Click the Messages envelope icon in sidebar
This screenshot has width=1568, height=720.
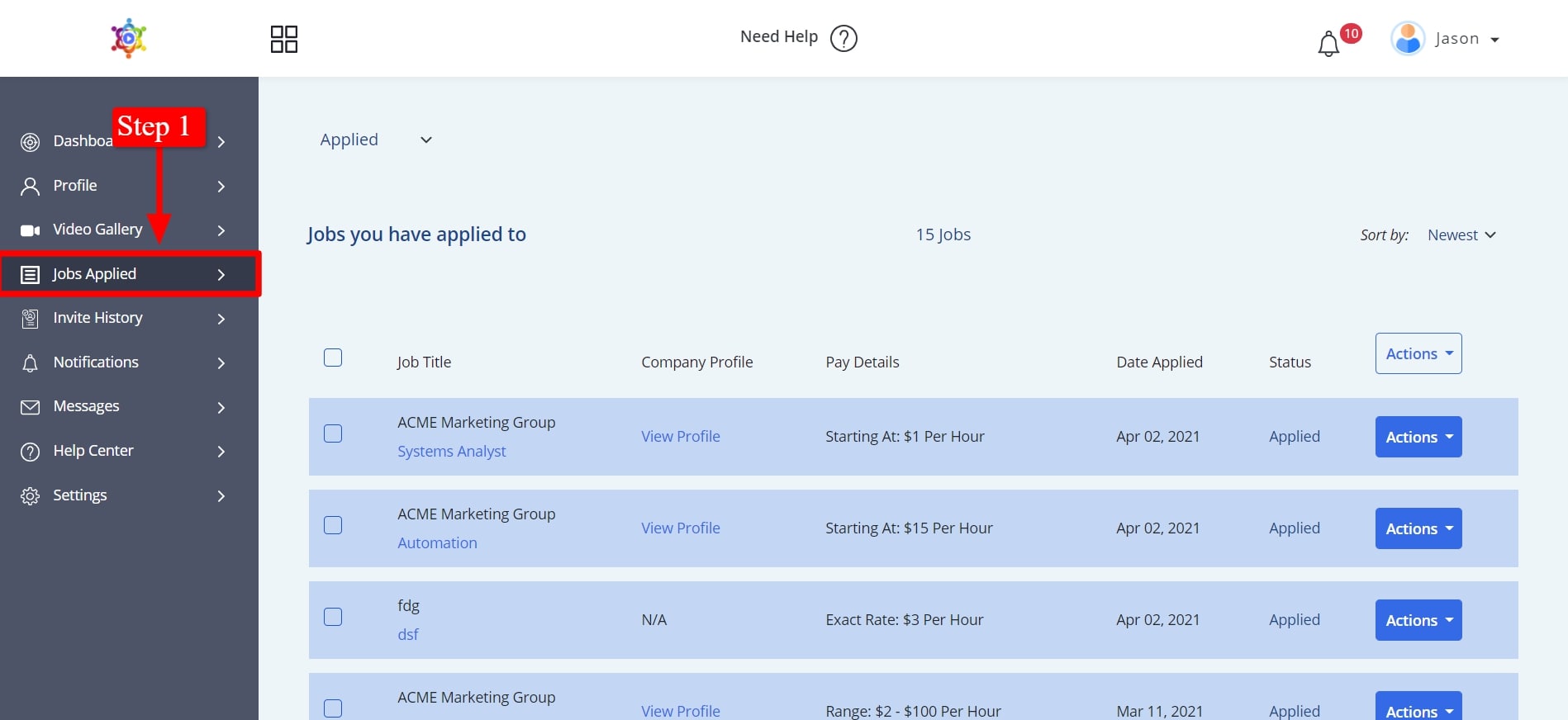pos(31,407)
